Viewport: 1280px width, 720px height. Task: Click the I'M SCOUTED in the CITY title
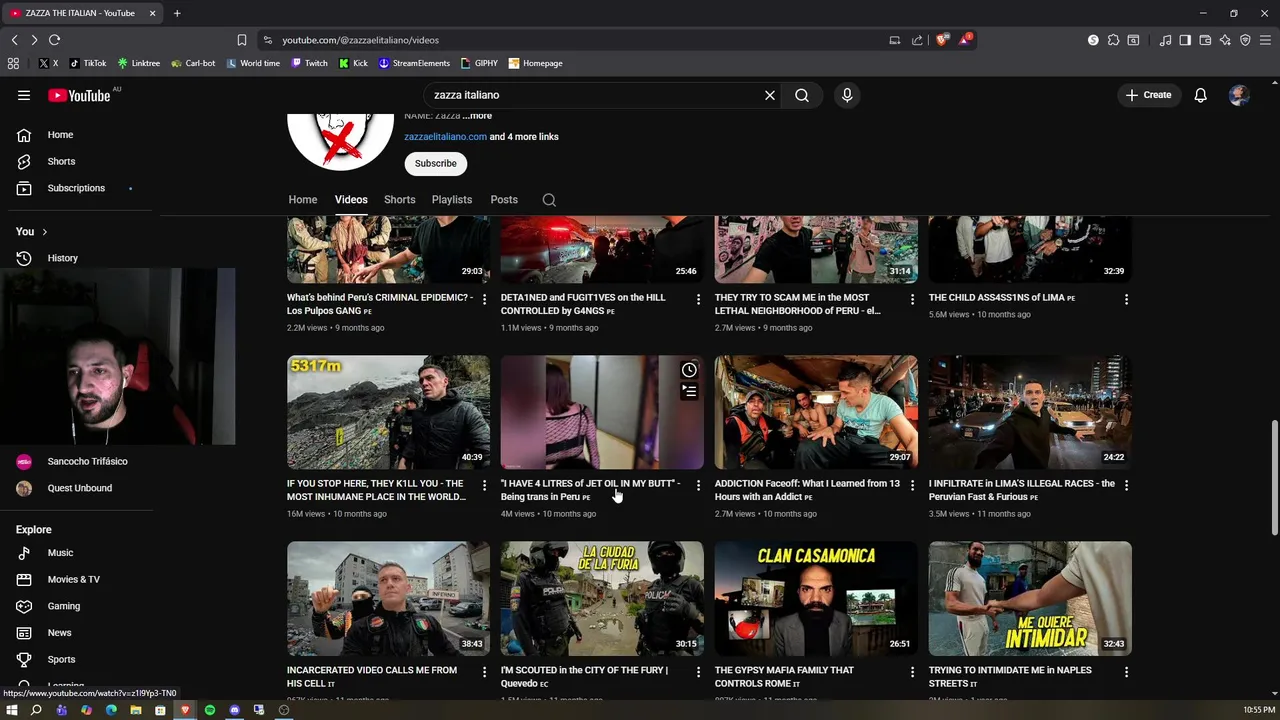pyautogui.click(x=585, y=677)
